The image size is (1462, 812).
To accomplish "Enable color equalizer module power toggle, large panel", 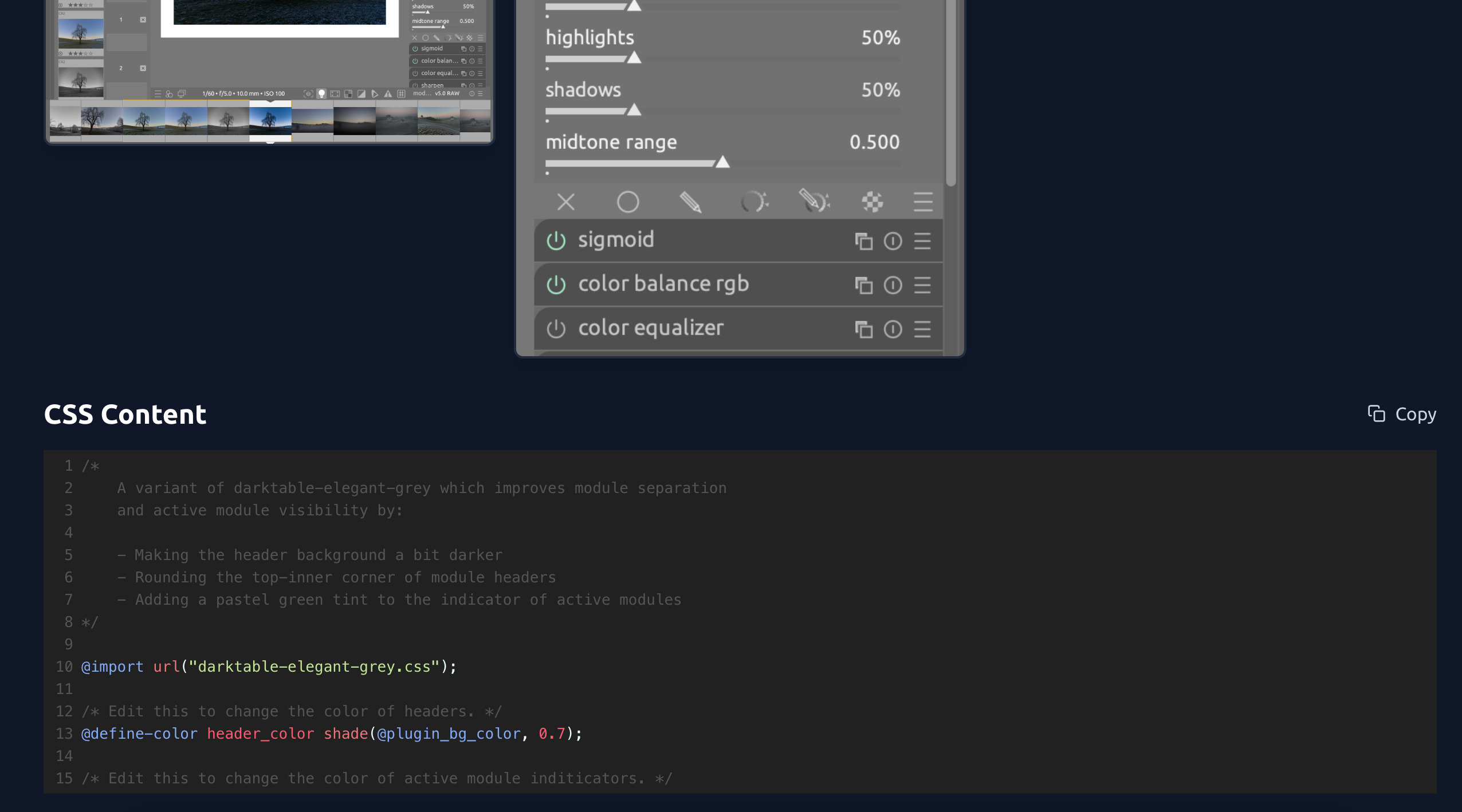I will coord(556,329).
